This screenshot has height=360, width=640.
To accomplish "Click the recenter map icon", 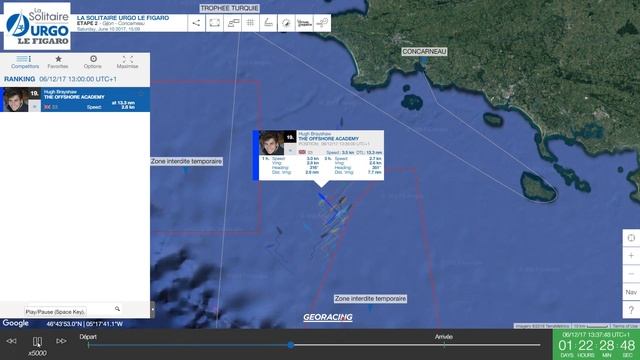I will point(631,238).
